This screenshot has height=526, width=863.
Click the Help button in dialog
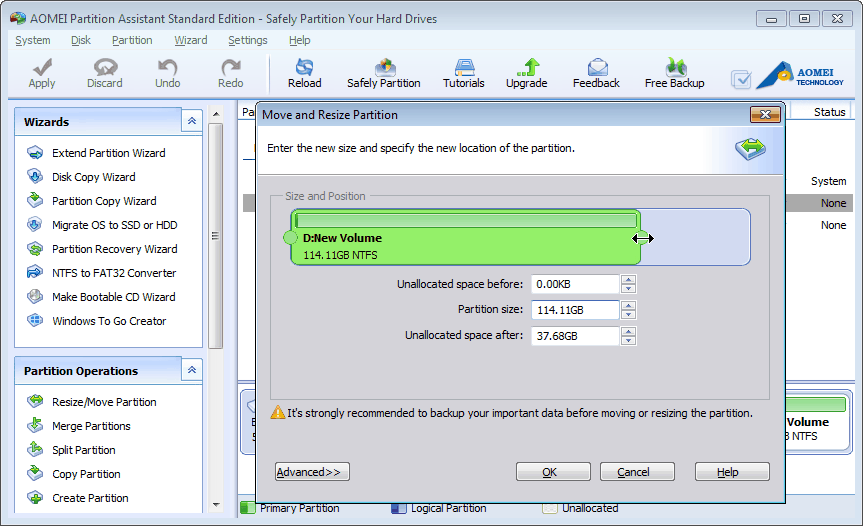pyautogui.click(x=732, y=472)
